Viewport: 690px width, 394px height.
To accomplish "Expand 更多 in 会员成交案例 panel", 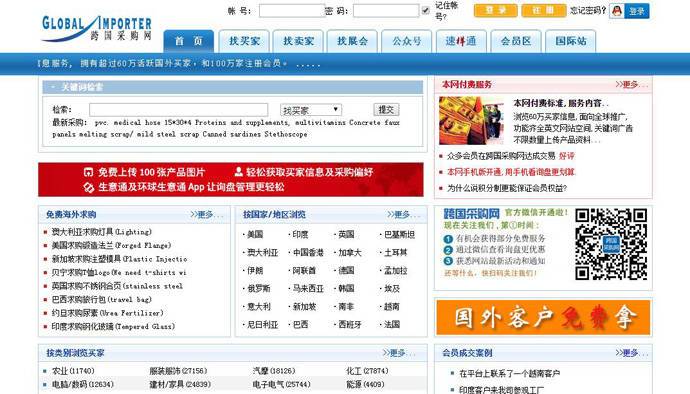I will [x=631, y=353].
